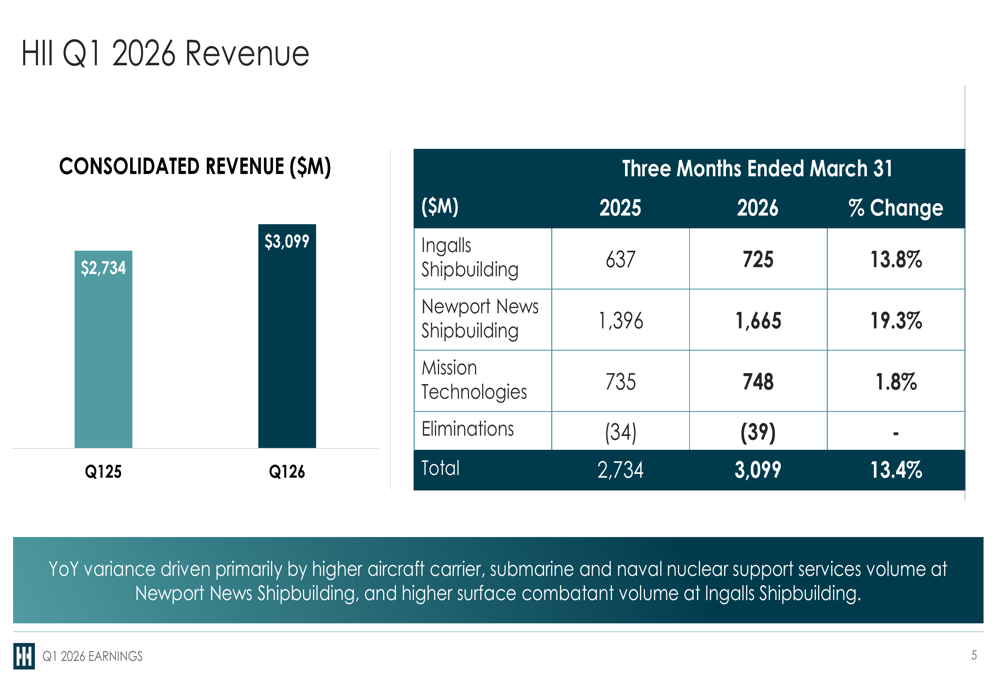The height and width of the screenshot is (685, 1000).
Task: Select the 'Mission Technologies' row label
Action: pos(474,380)
